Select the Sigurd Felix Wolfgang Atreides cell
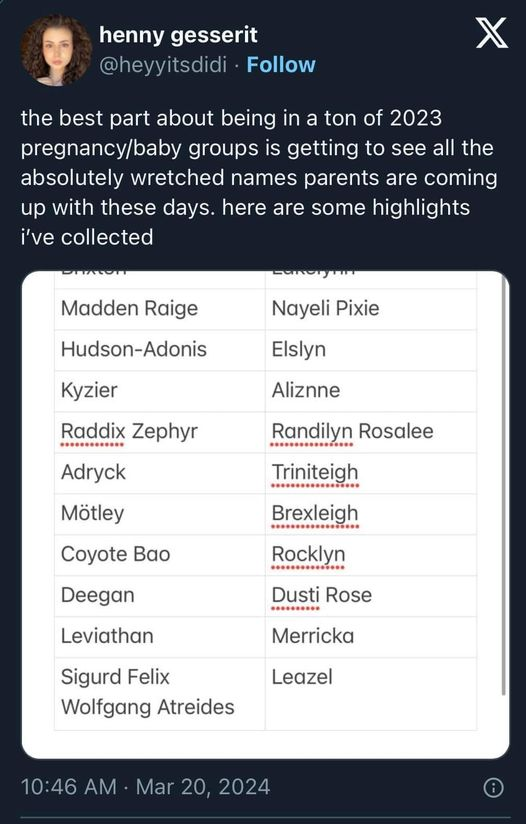The height and width of the screenshot is (824, 526). 160,694
